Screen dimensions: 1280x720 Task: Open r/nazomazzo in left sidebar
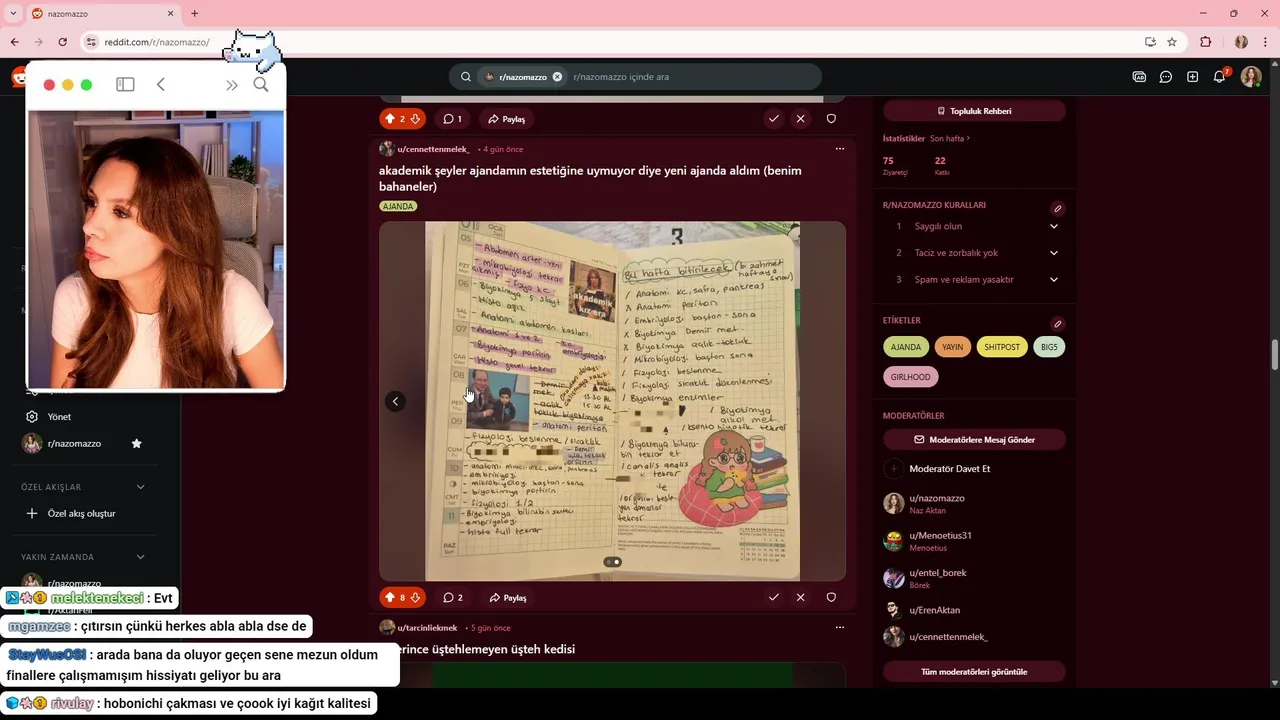pos(74,443)
